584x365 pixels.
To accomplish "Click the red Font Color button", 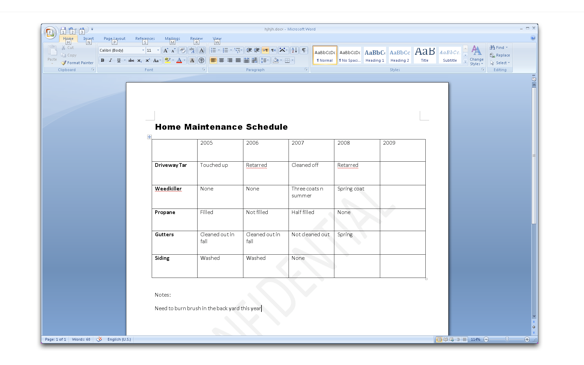I will [179, 61].
